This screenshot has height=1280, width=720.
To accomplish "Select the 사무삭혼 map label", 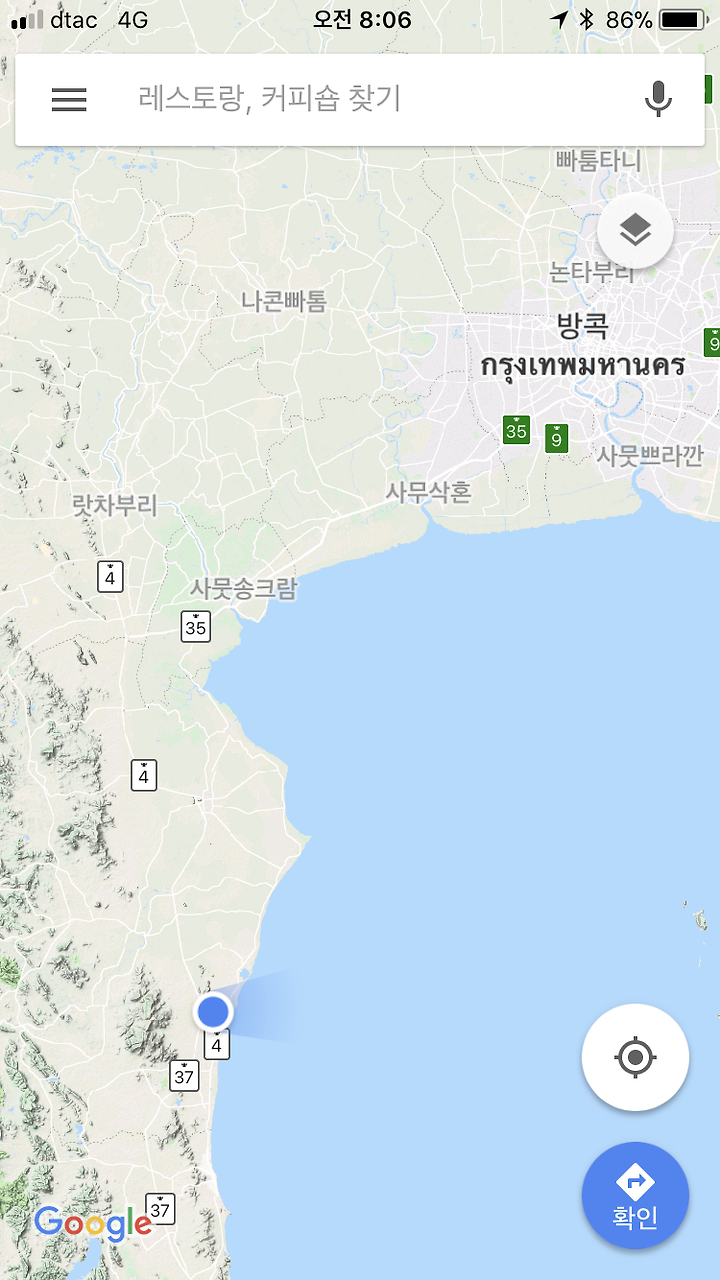I will coord(429,492).
